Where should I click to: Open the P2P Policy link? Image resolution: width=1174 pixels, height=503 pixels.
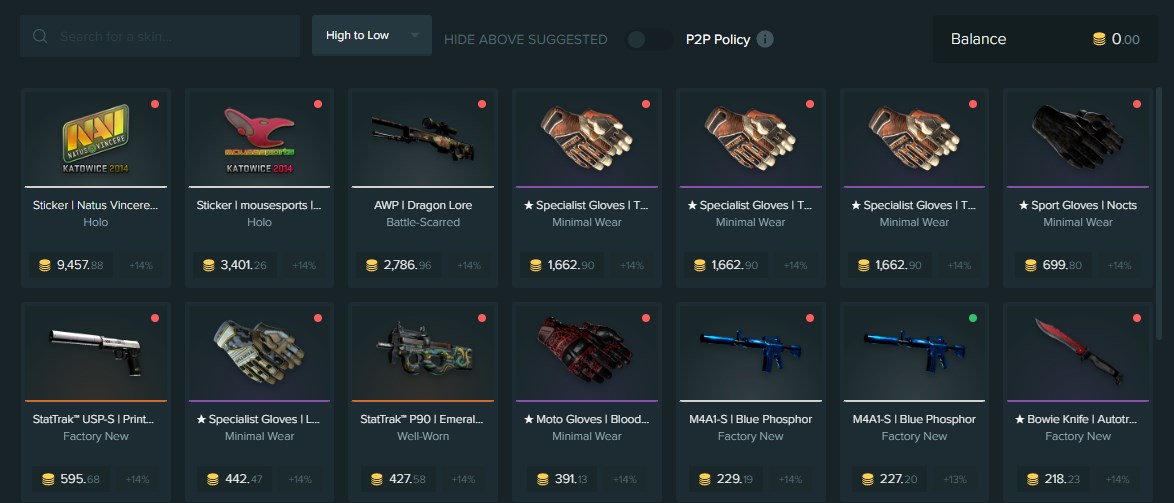717,39
